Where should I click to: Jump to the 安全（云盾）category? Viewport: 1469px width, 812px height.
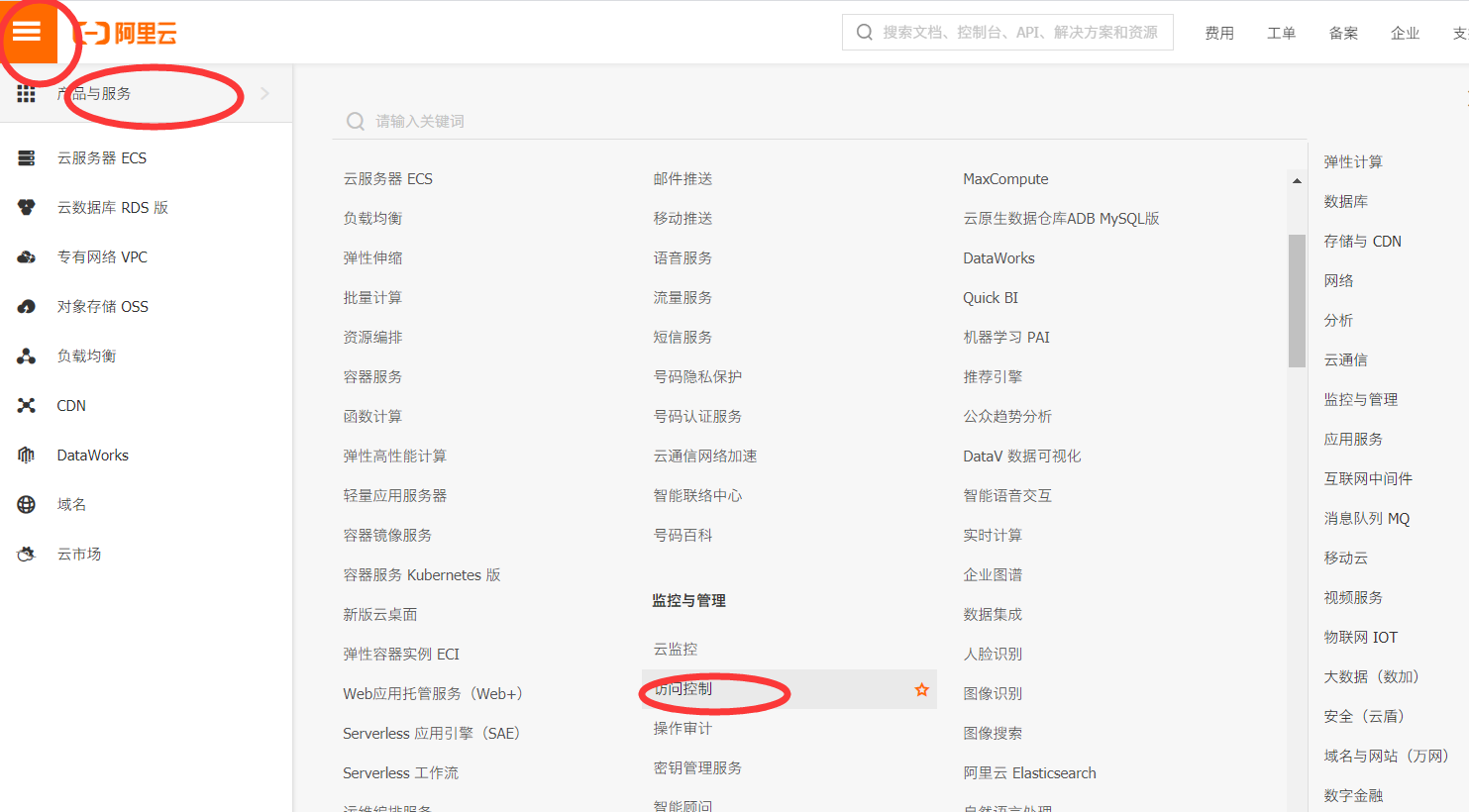pyautogui.click(x=1364, y=717)
